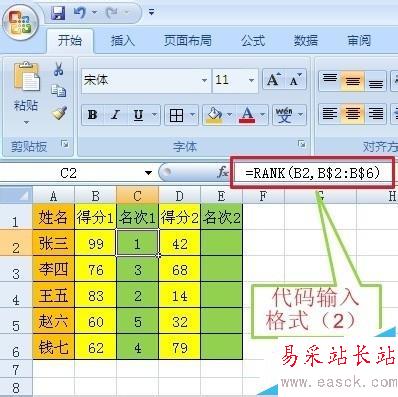The height and width of the screenshot is (397, 398).
Task: Open the fill color dropdown arrow
Action: 230,115
